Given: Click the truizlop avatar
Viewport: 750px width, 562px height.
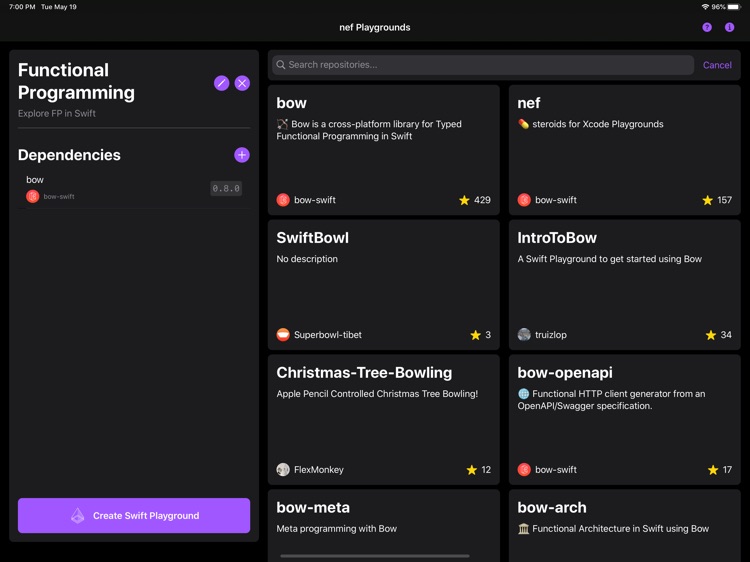Looking at the screenshot, I should coord(524,335).
